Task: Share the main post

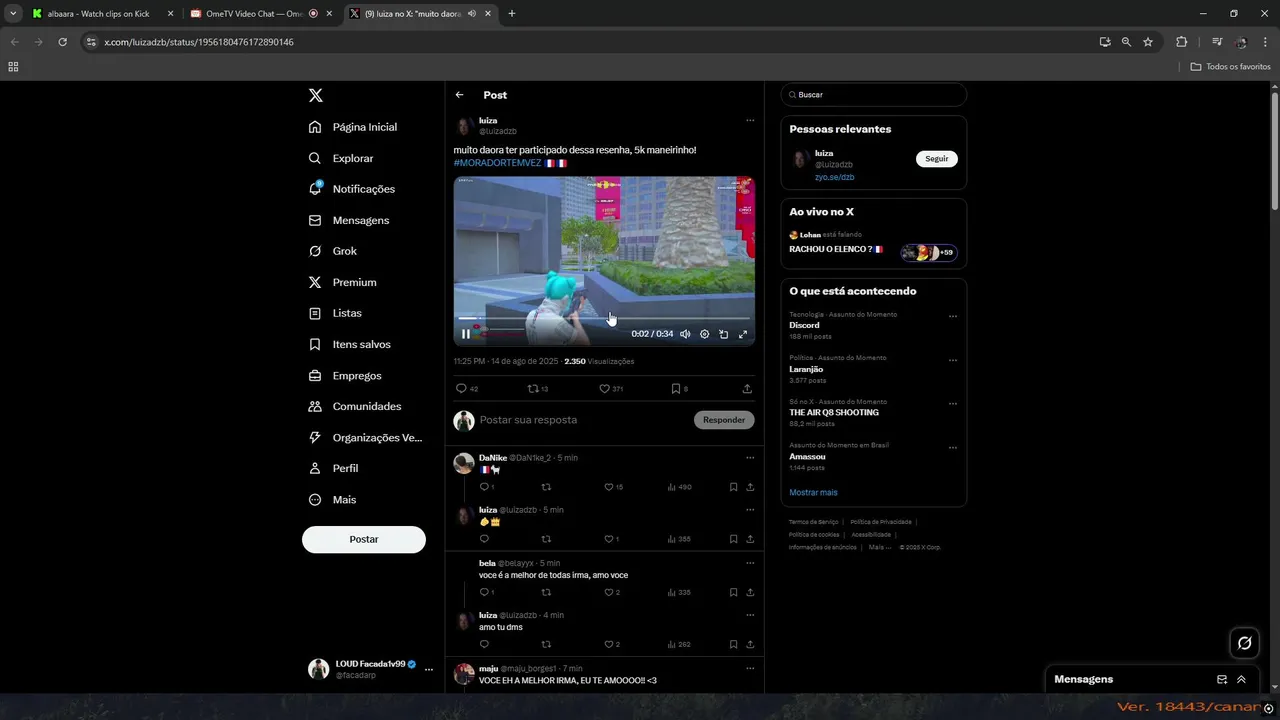Action: coord(747,388)
